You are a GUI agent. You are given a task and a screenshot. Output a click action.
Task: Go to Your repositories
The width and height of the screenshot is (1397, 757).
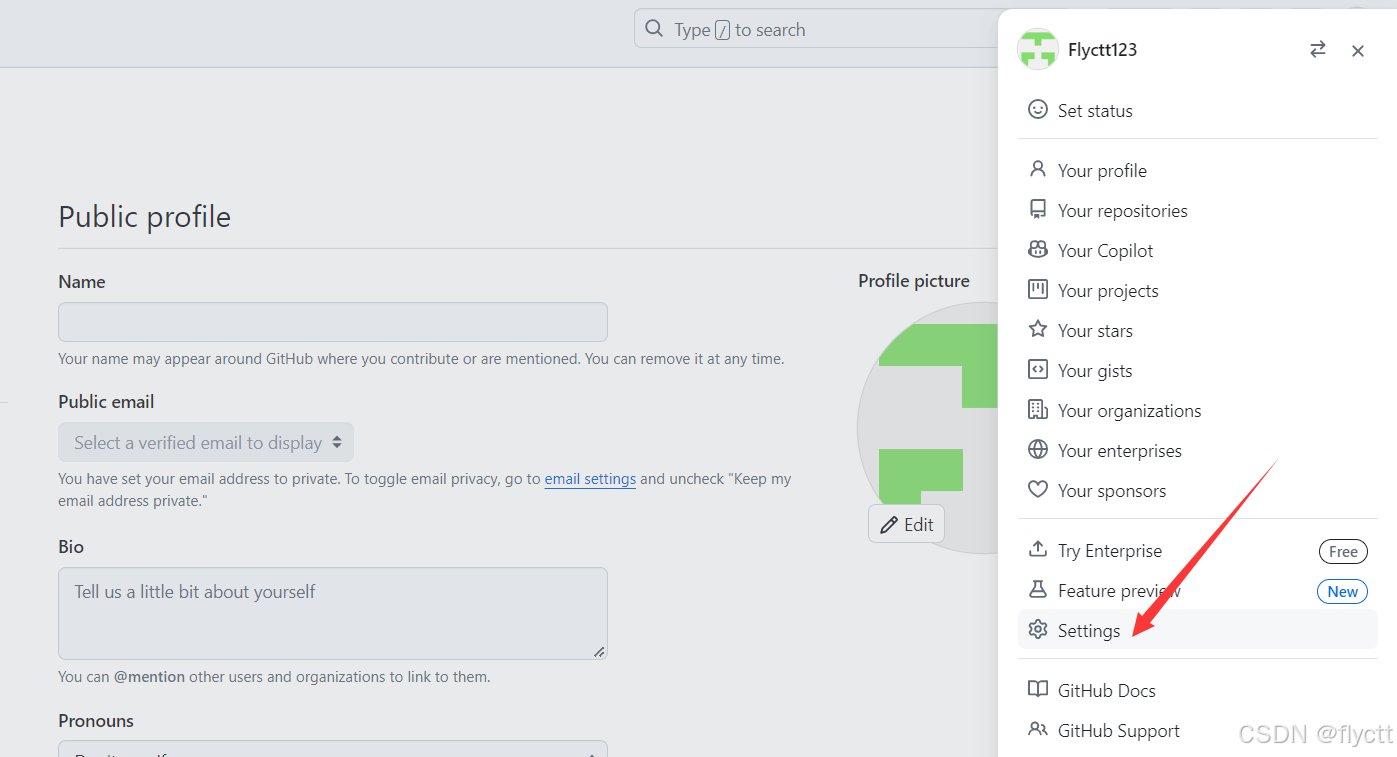pyautogui.click(x=1198, y=210)
